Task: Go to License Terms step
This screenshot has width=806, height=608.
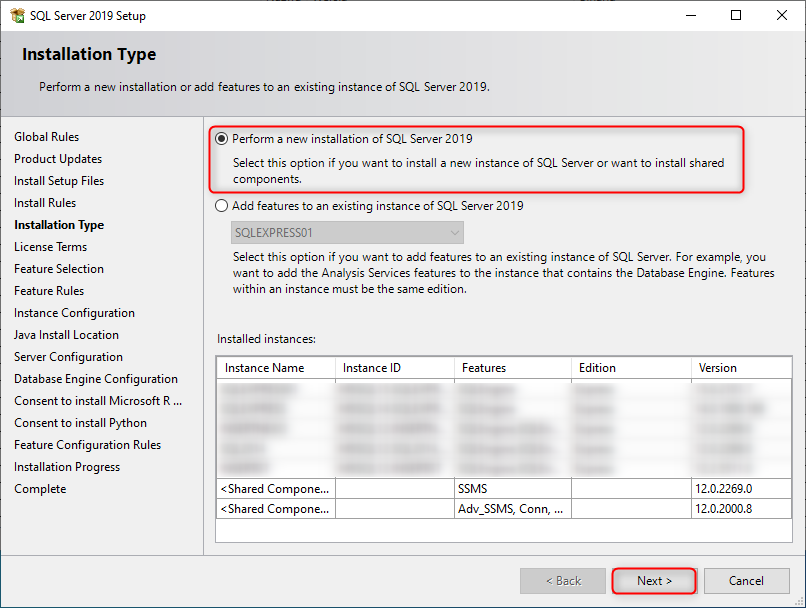Action: pyautogui.click(x=50, y=247)
